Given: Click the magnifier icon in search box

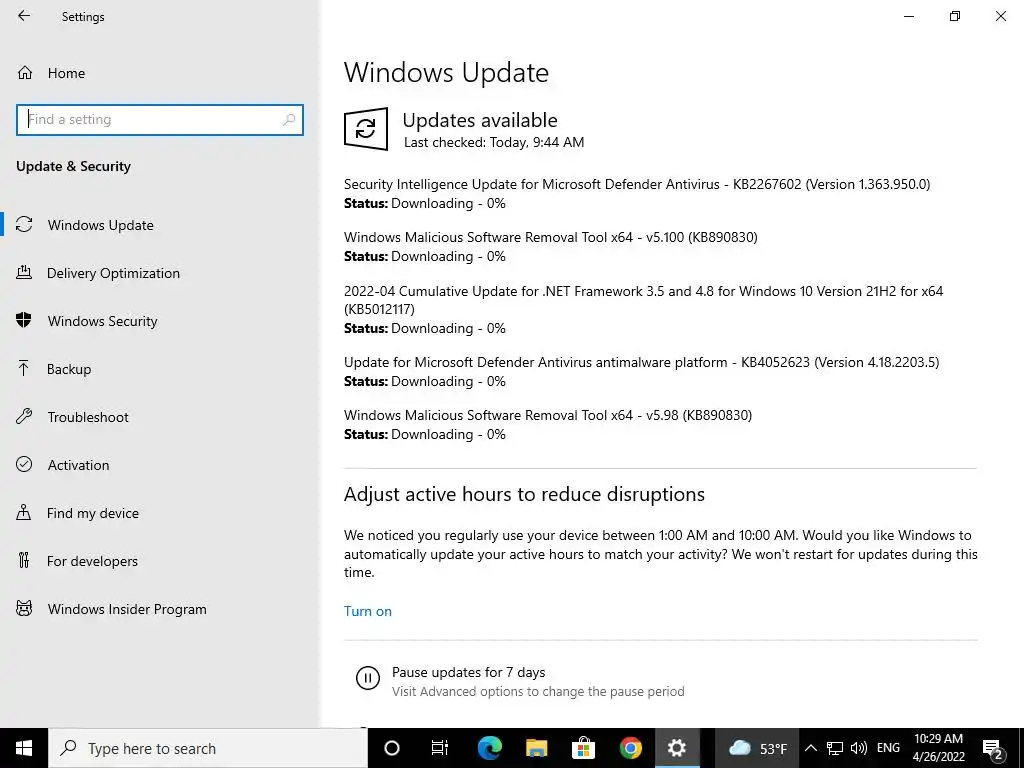Looking at the screenshot, I should click(x=289, y=120).
